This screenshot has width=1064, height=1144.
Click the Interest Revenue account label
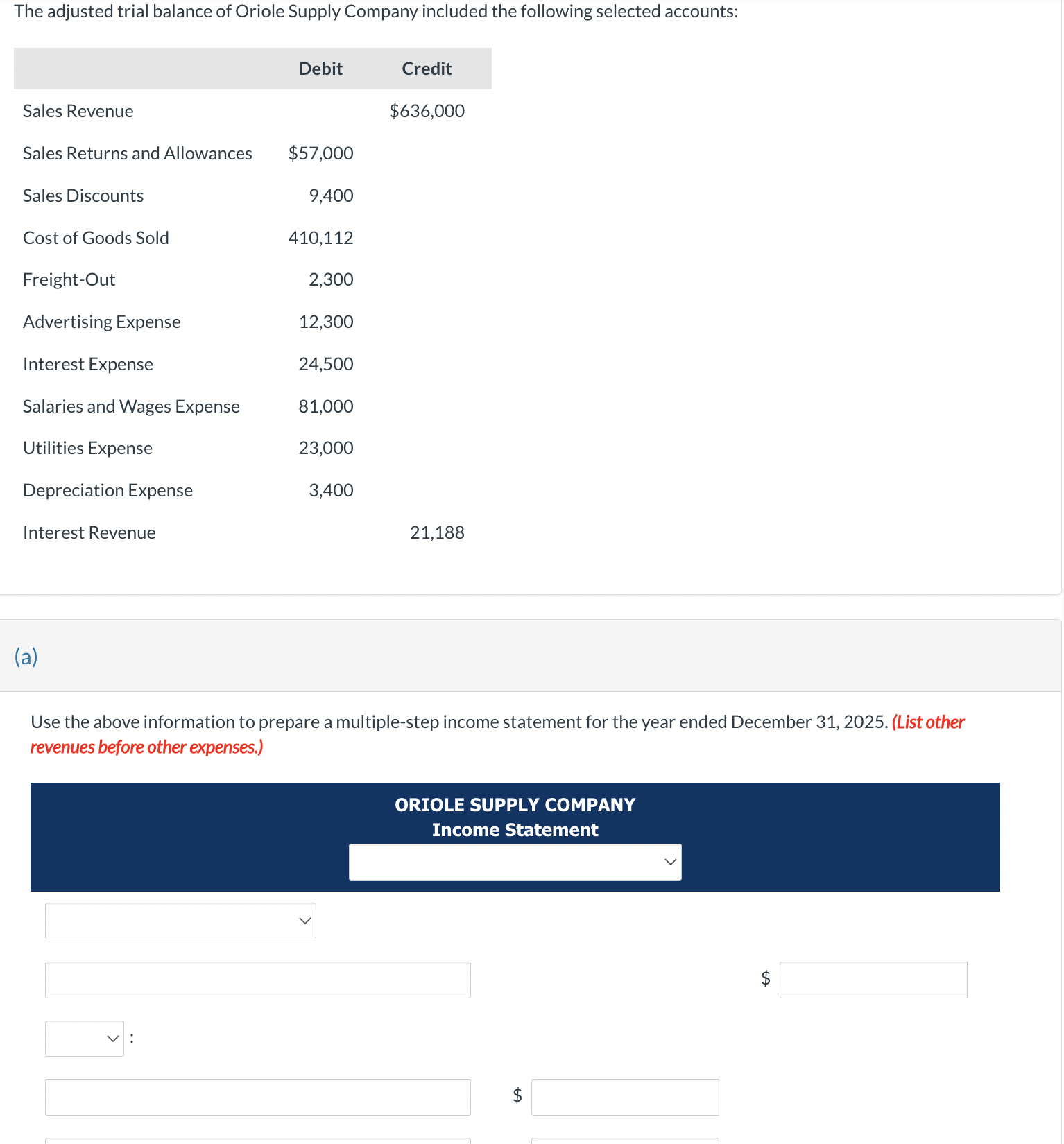[89, 532]
